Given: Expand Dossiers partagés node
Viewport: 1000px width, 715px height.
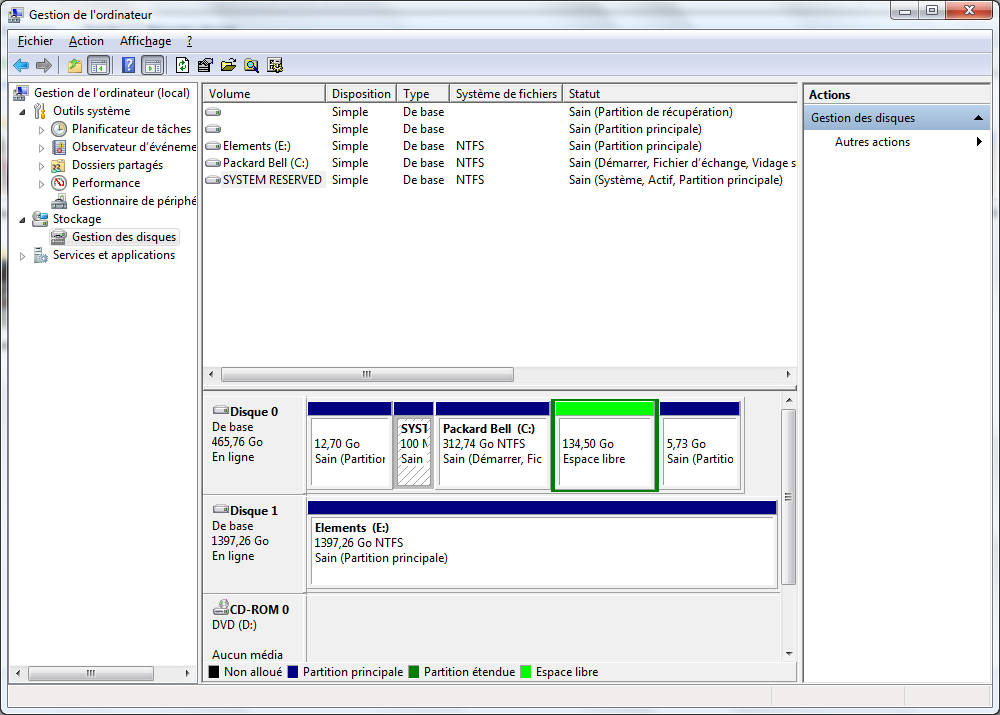Looking at the screenshot, I should 41,166.
